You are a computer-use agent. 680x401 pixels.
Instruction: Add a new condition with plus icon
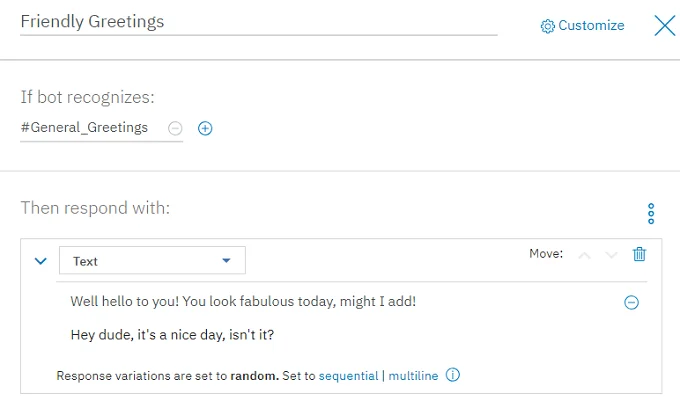pyautogui.click(x=205, y=128)
